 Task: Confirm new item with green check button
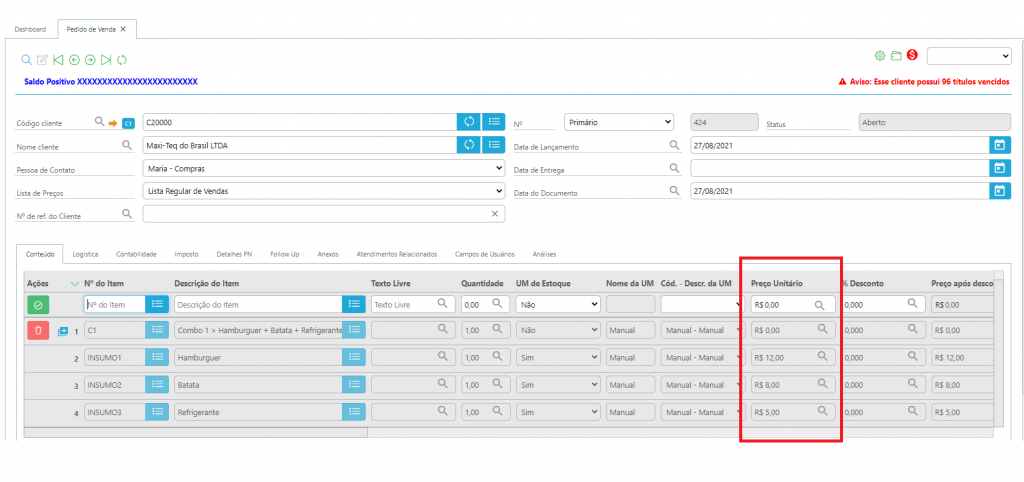pos(38,304)
